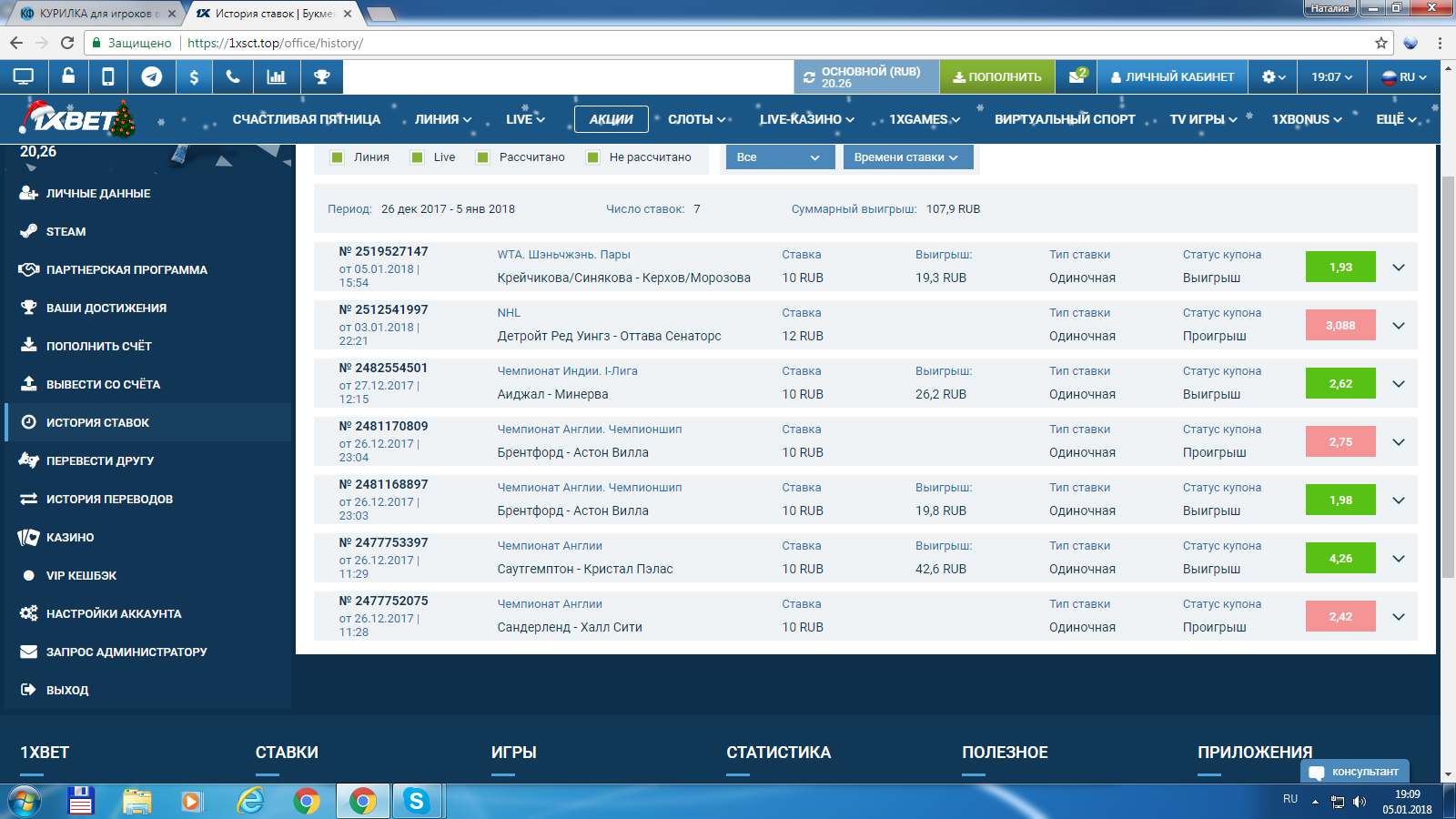
Task: Bookmark this page with the star icon
Action: tap(1381, 43)
